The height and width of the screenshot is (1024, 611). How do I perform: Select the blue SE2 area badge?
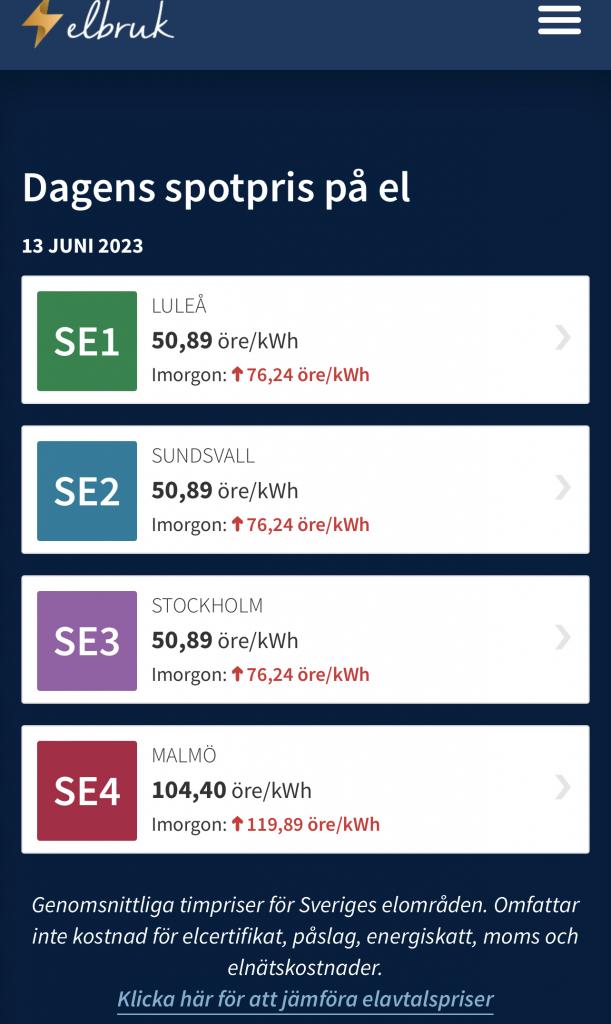(x=87, y=491)
